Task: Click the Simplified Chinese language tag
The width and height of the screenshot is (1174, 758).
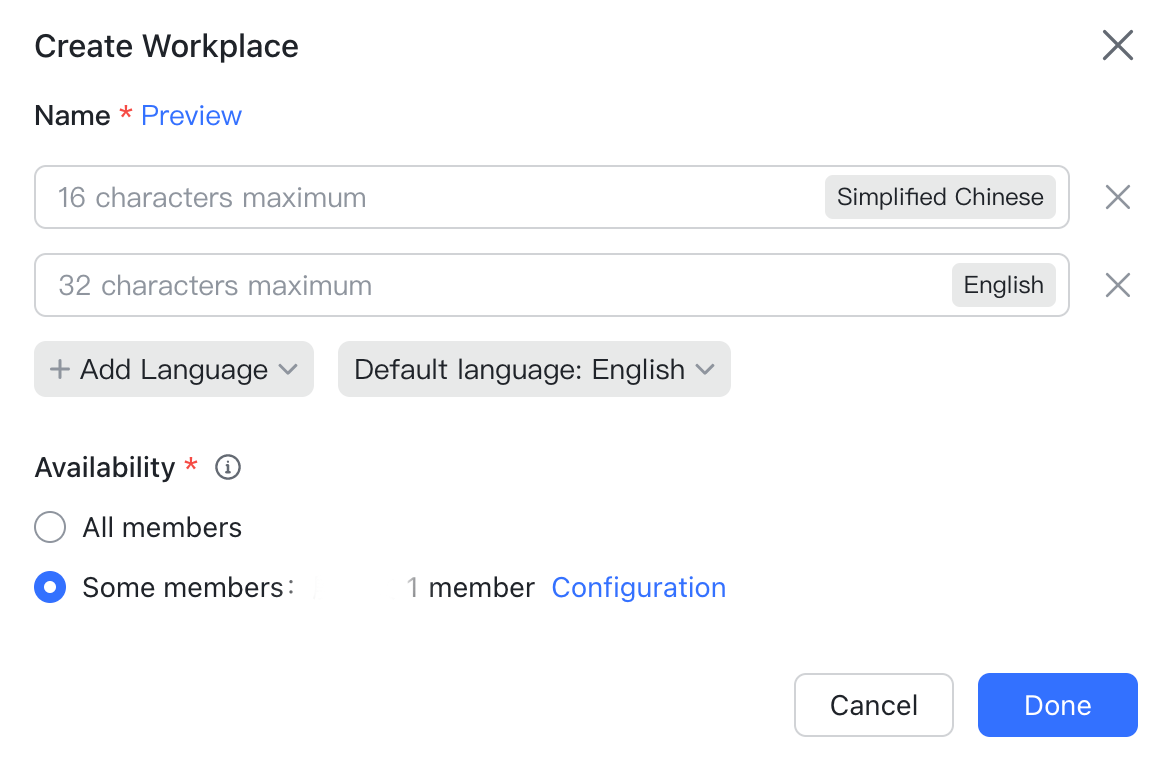Action: [939, 198]
